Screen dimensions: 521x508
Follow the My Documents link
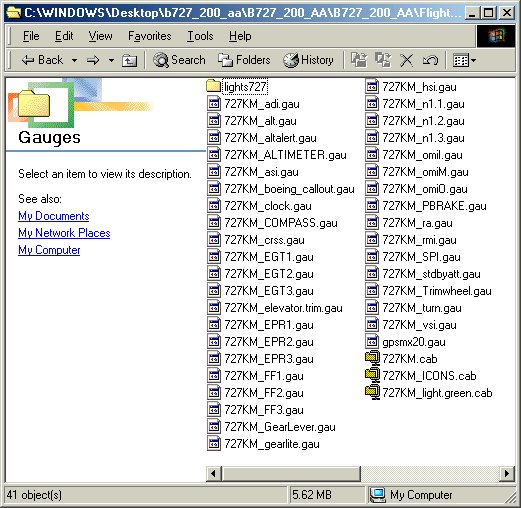pos(54,216)
